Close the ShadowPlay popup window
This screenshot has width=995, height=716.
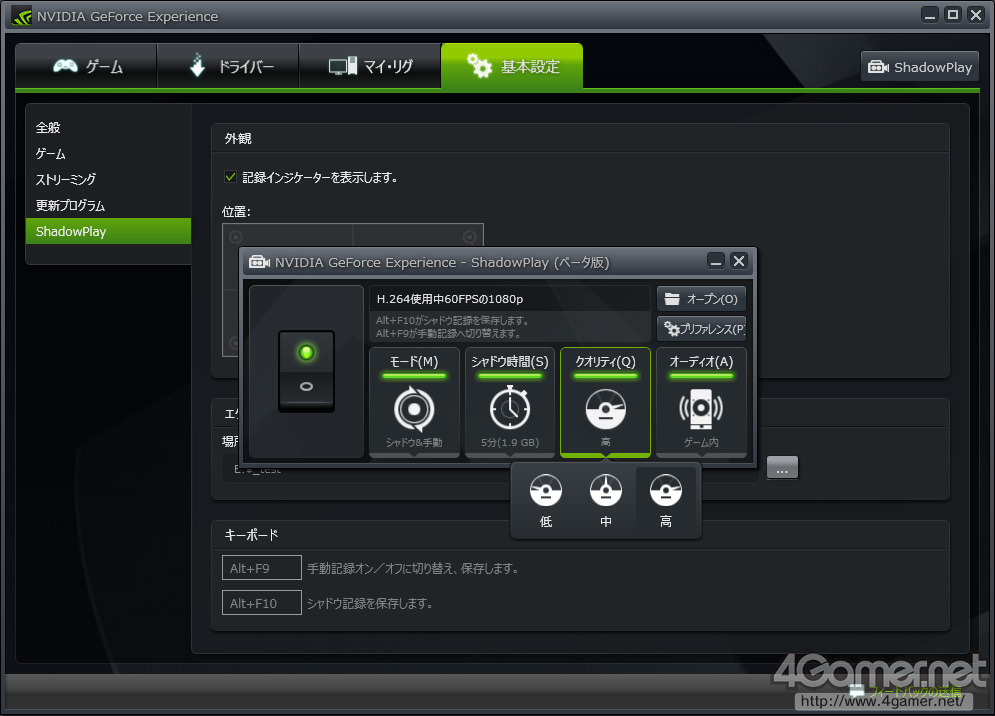click(739, 261)
